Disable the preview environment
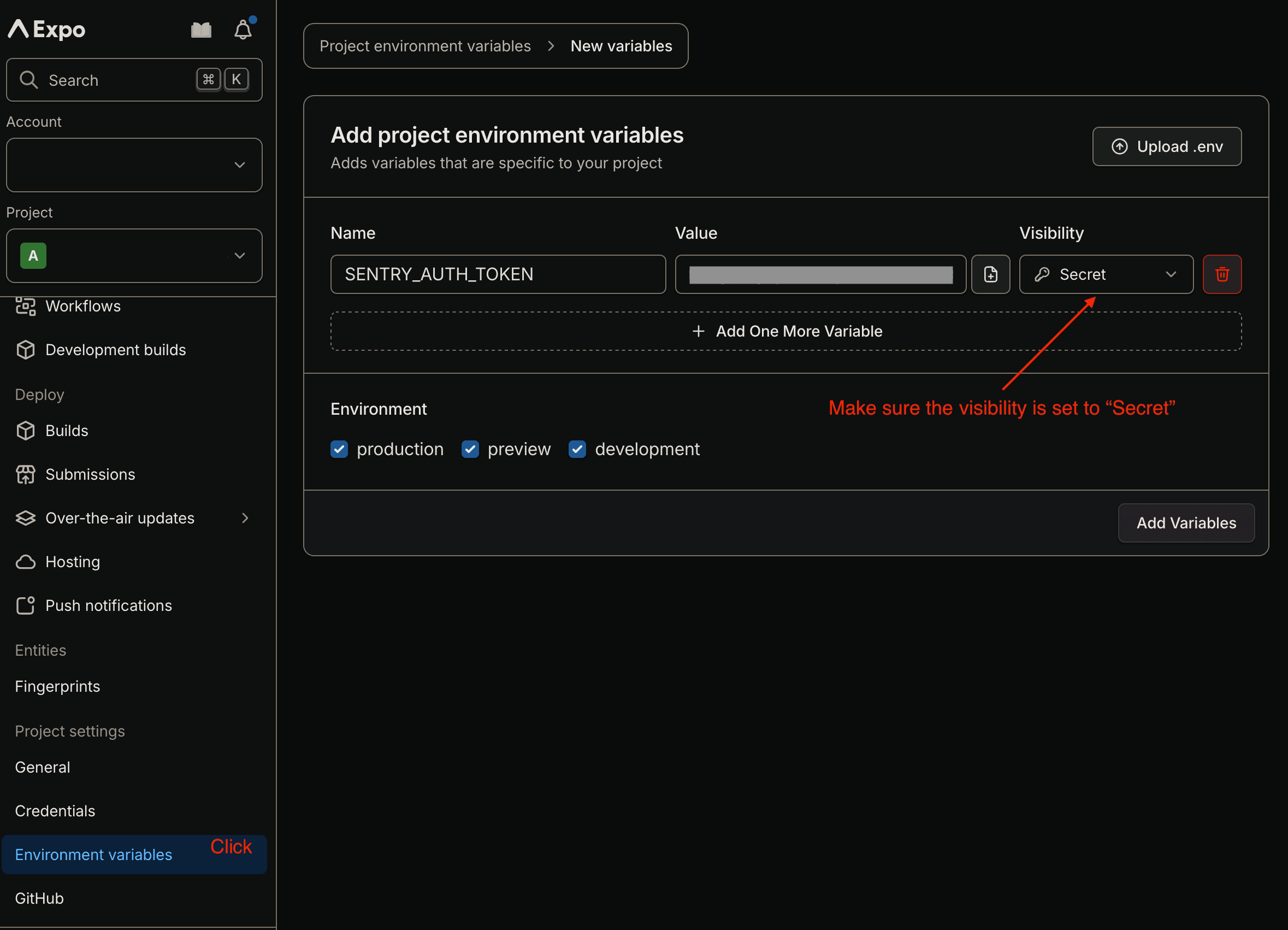Image resolution: width=1288 pixels, height=930 pixels. [x=470, y=449]
